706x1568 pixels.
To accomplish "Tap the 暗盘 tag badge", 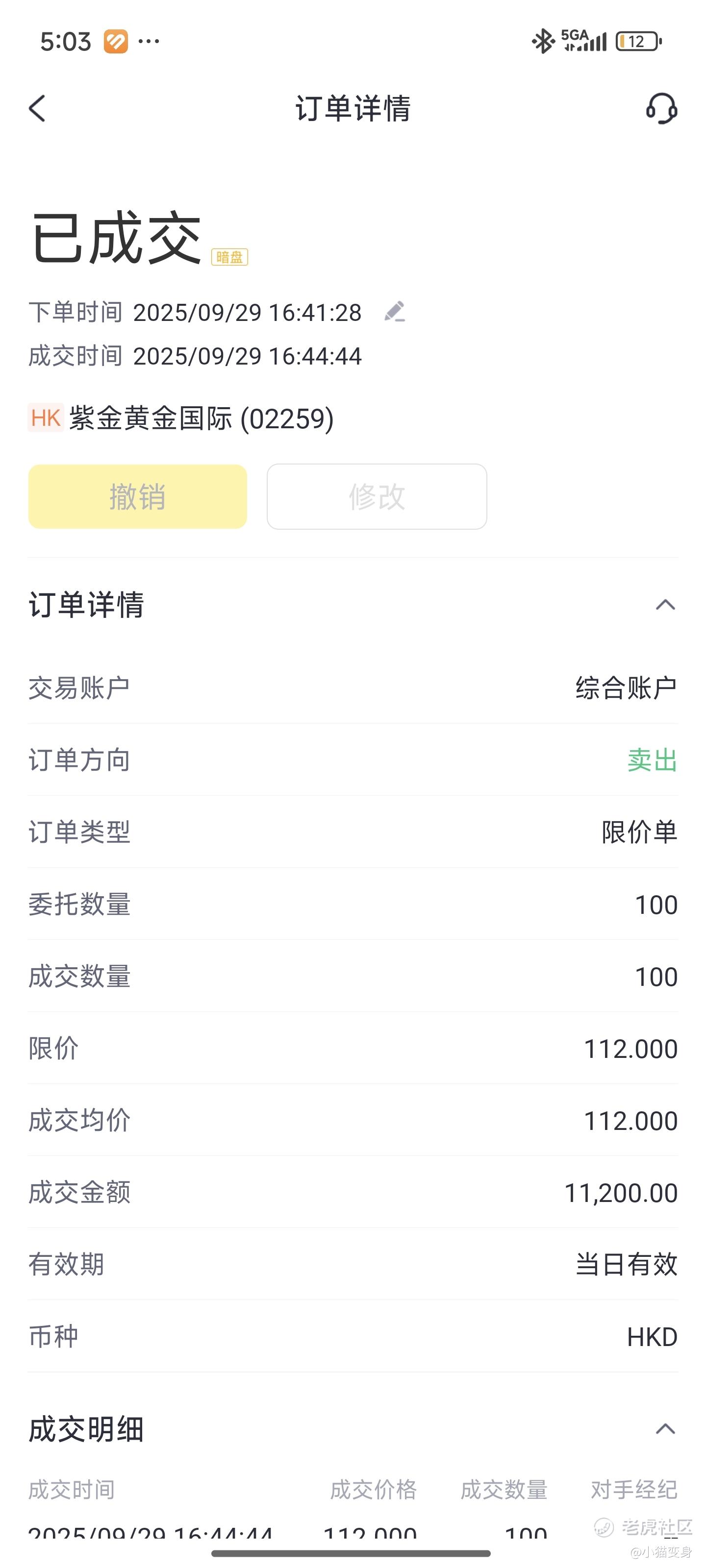I will 229,257.
